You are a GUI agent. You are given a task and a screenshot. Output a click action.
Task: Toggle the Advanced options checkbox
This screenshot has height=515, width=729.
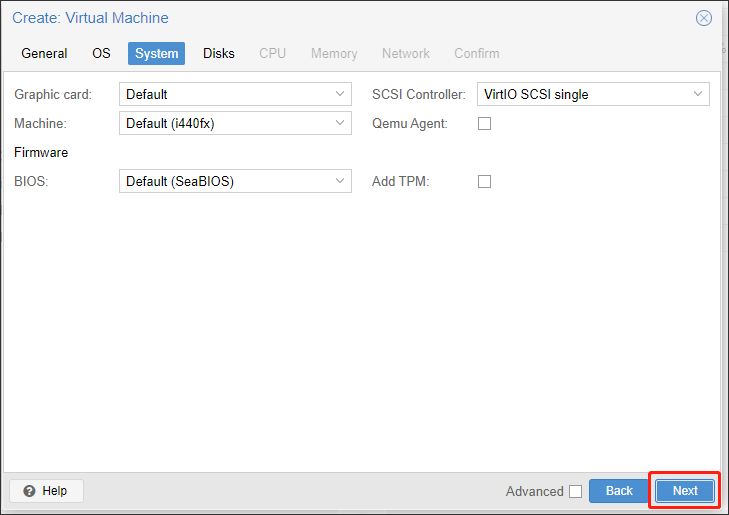(x=576, y=491)
